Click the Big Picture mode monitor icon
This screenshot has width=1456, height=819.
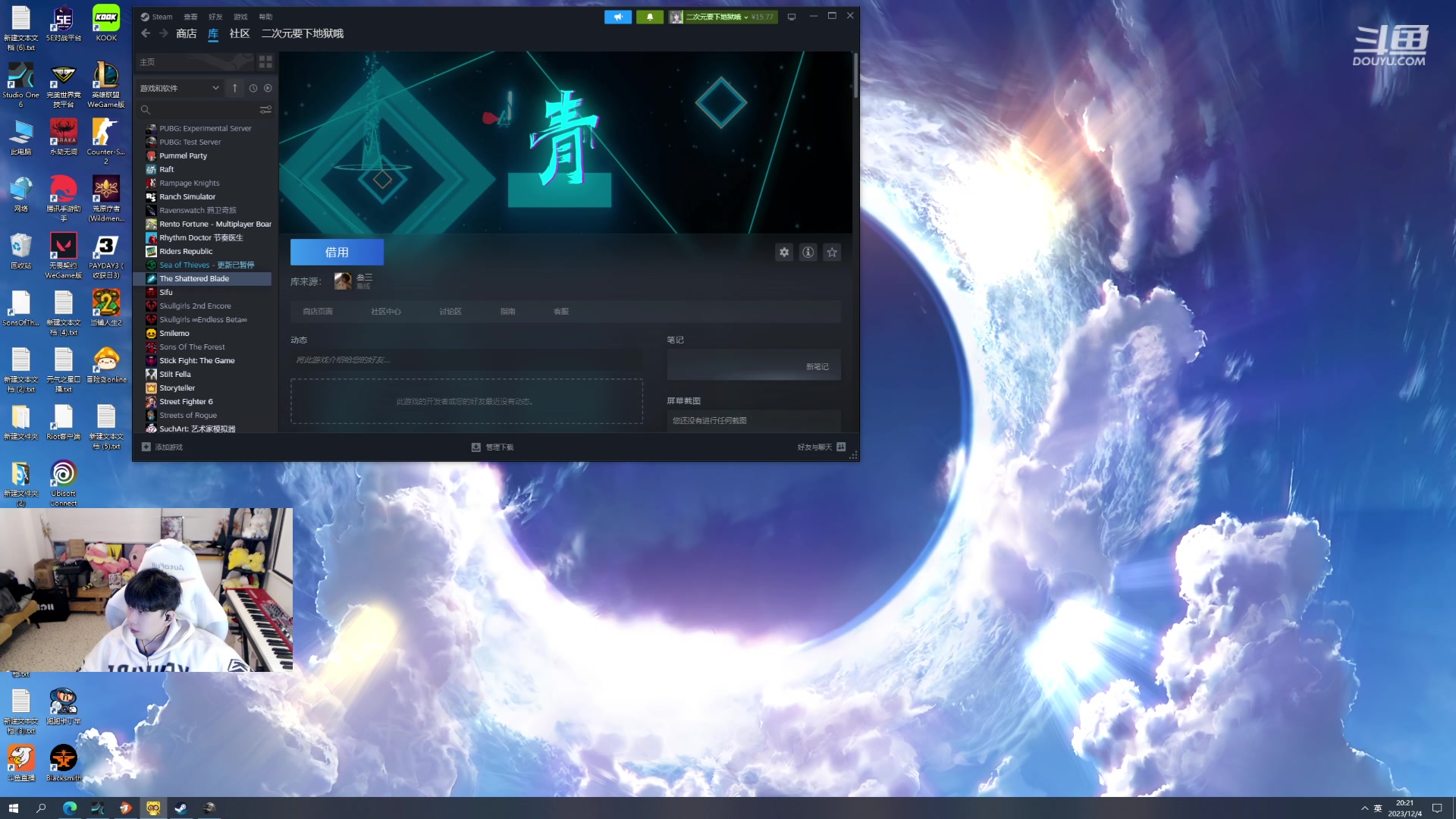coord(792,17)
